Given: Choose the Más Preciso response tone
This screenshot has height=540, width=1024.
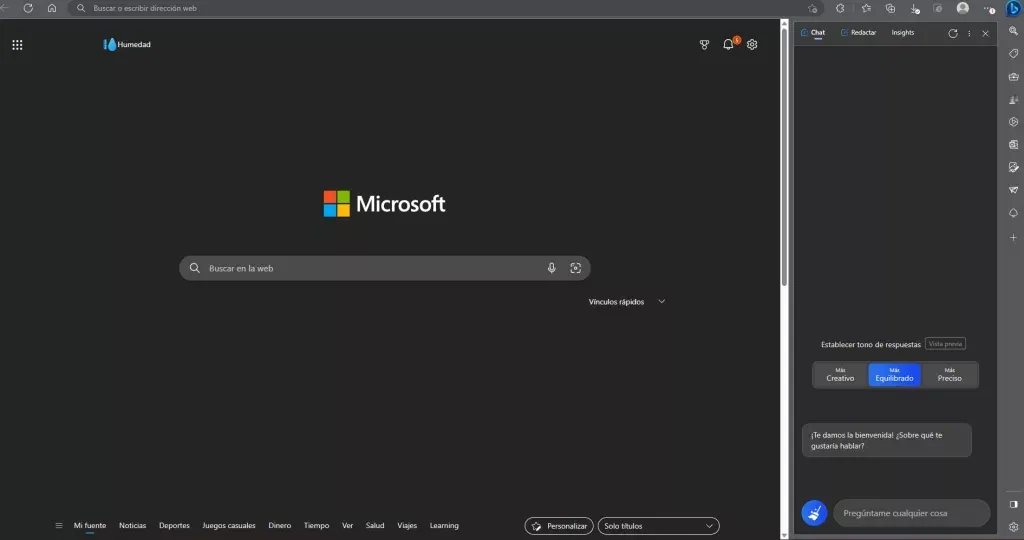Looking at the screenshot, I should click(950, 375).
